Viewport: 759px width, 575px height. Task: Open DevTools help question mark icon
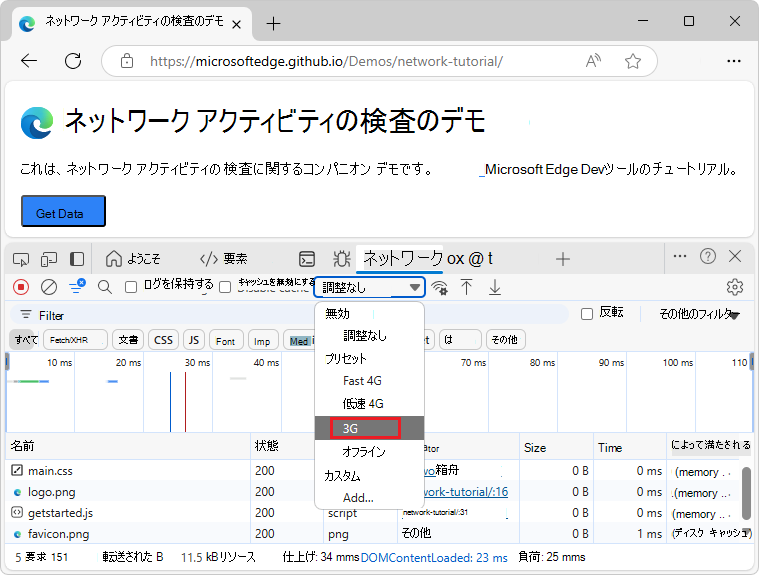click(708, 256)
